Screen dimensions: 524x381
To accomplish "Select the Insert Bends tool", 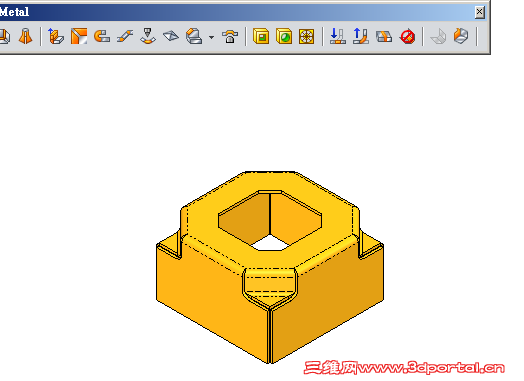I will 461,36.
